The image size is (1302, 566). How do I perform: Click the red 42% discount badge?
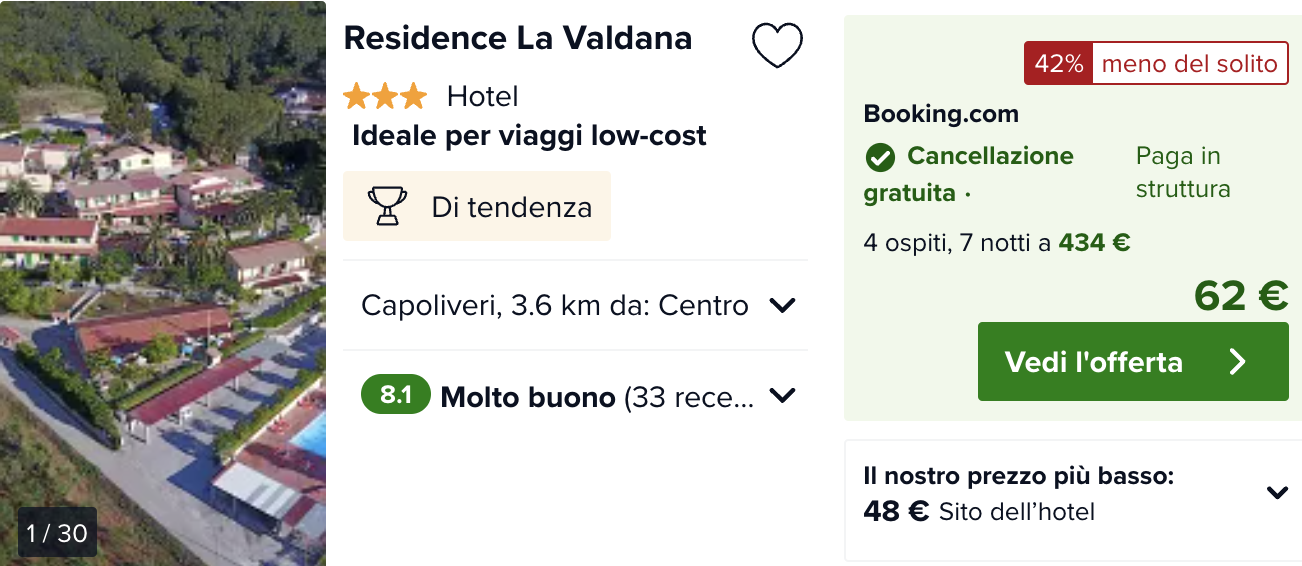(1058, 64)
